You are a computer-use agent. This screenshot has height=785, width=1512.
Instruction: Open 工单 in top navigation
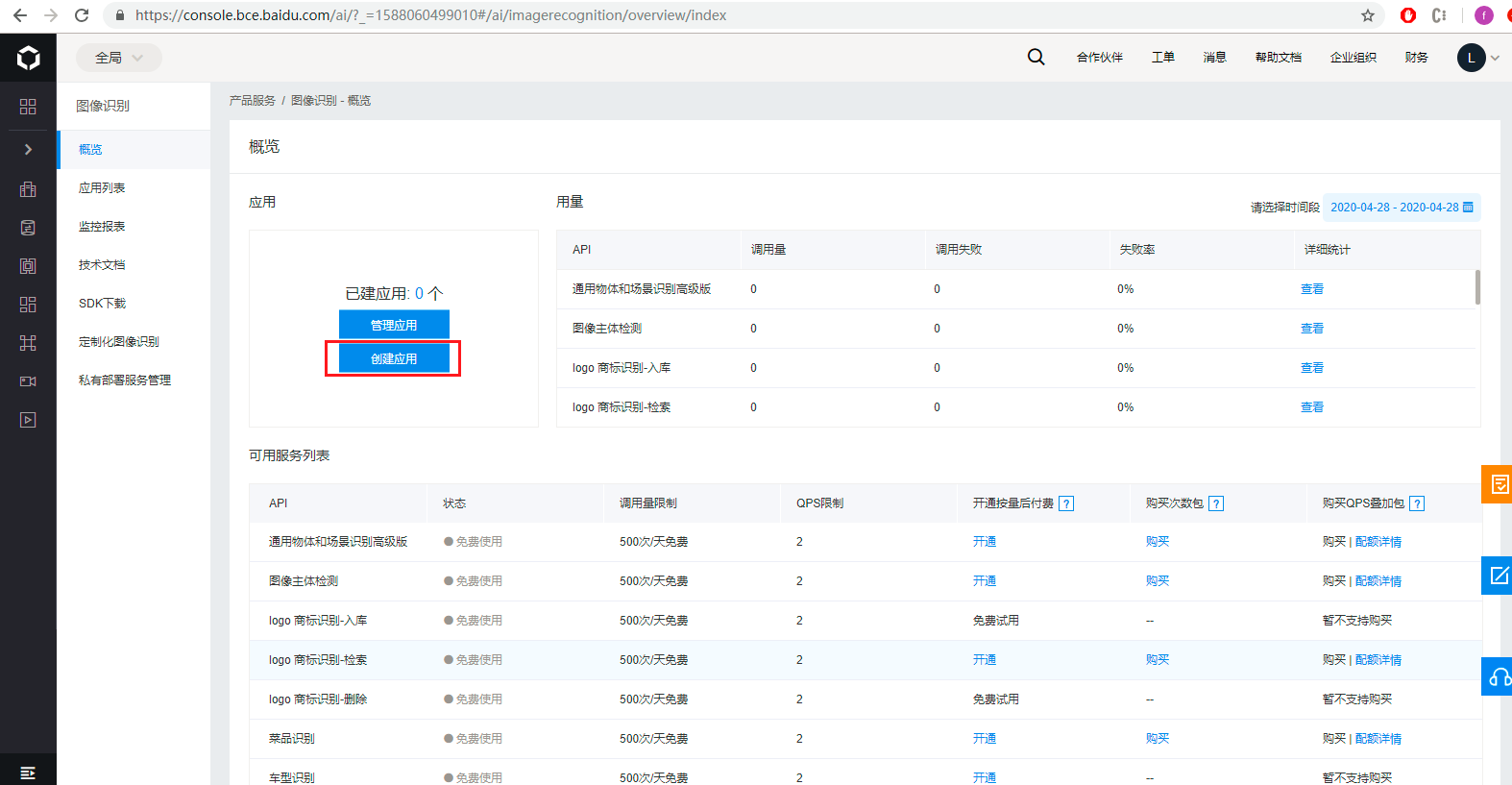tap(1162, 58)
